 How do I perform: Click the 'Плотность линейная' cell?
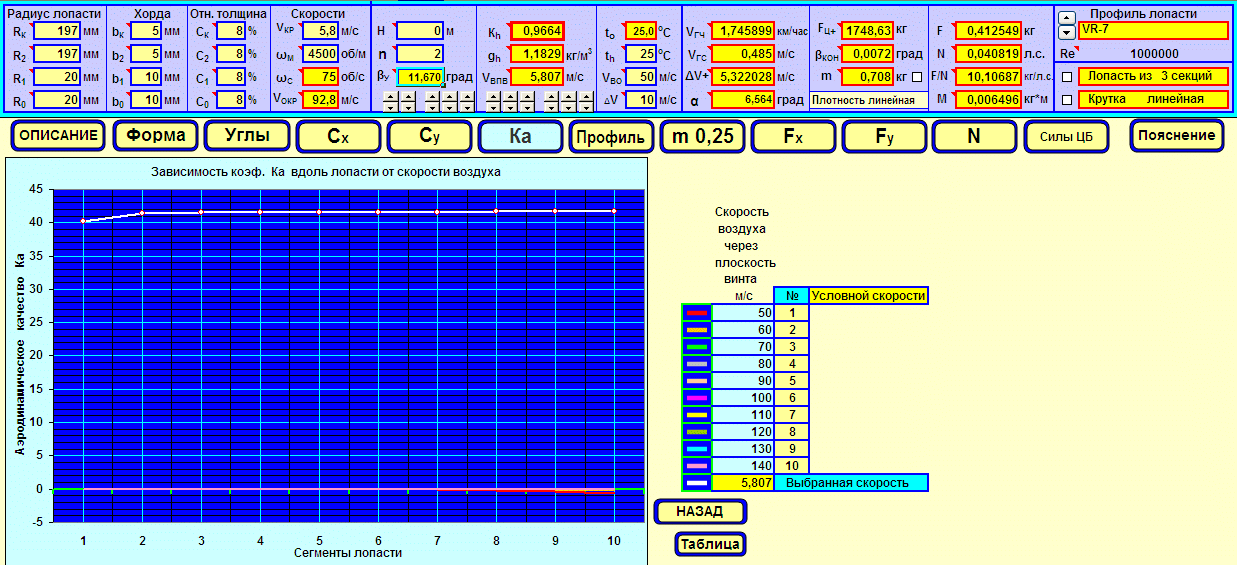pyautogui.click(x=867, y=99)
